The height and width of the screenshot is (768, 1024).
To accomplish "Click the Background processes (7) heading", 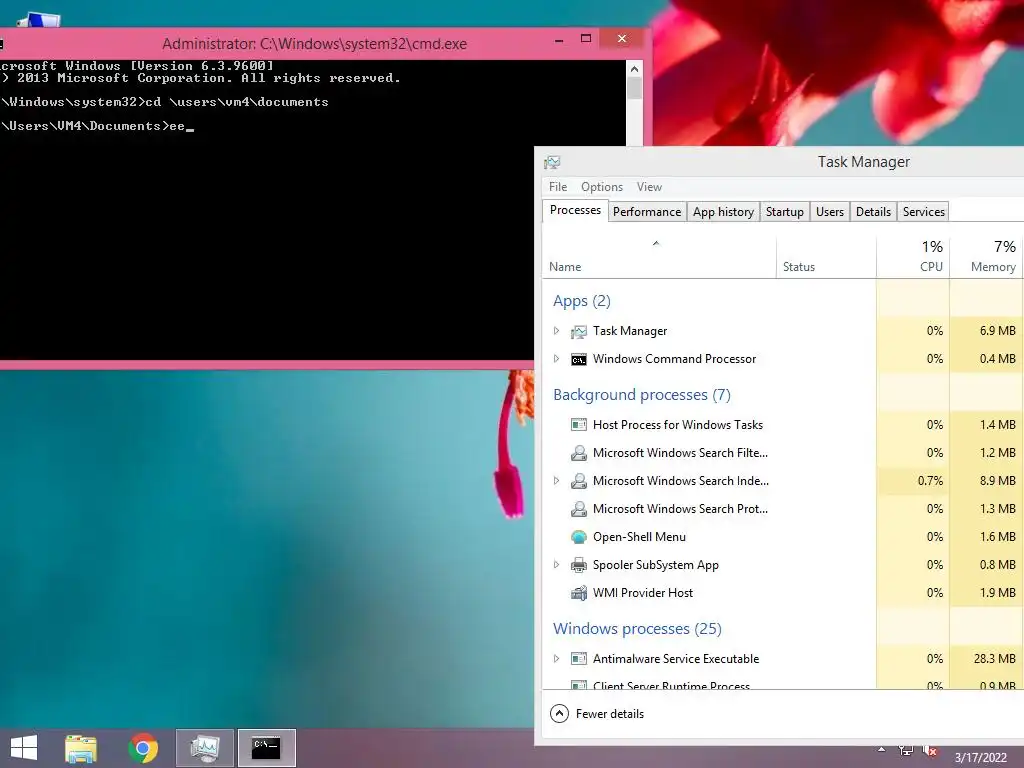I will (x=642, y=395).
